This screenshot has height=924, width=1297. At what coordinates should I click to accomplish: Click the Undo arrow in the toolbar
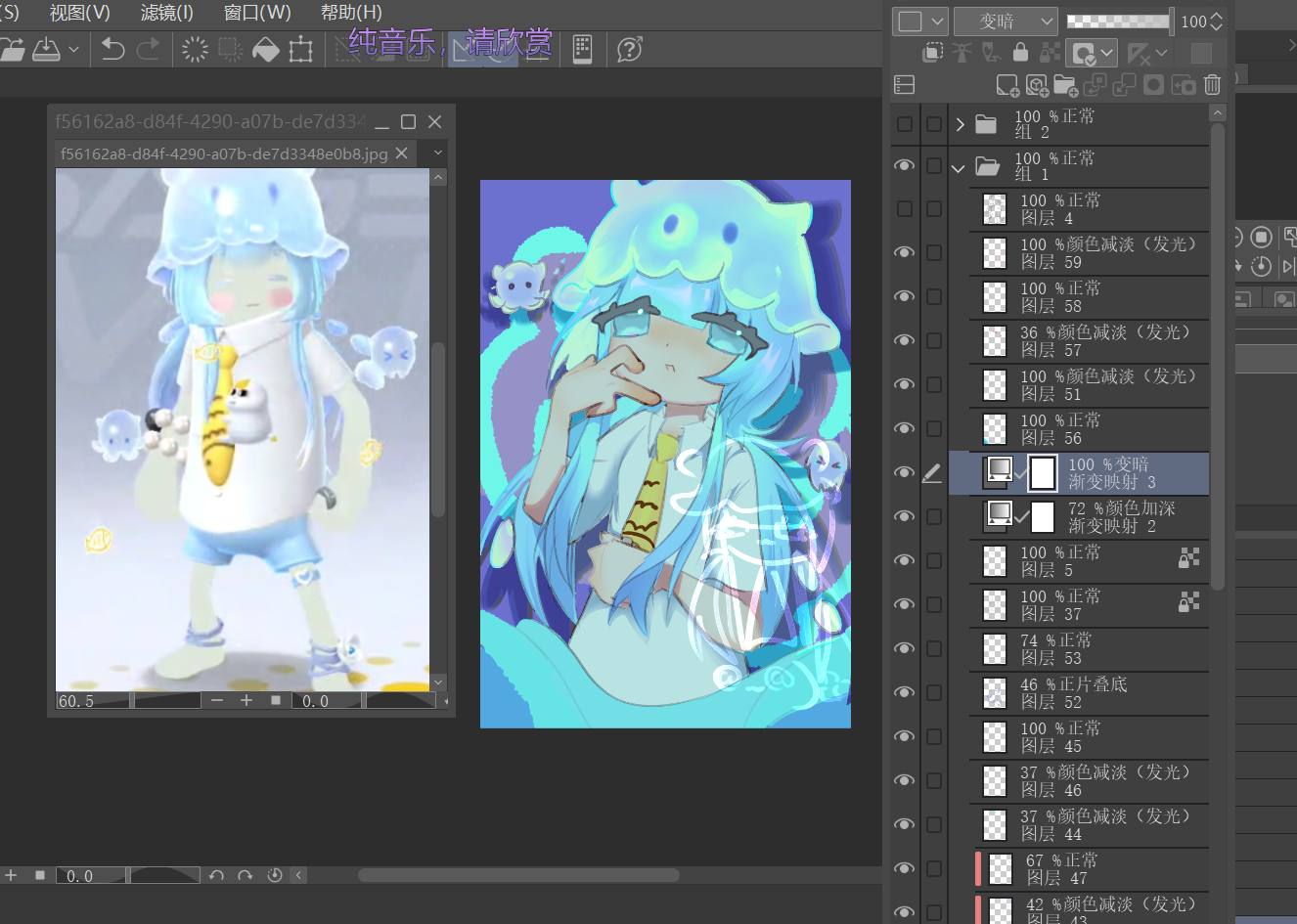point(113,49)
